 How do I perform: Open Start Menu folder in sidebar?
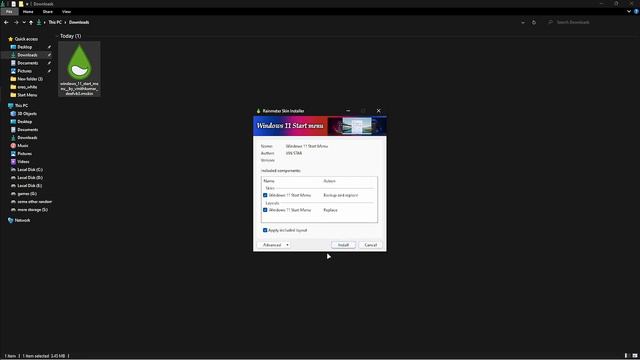tap(27, 95)
